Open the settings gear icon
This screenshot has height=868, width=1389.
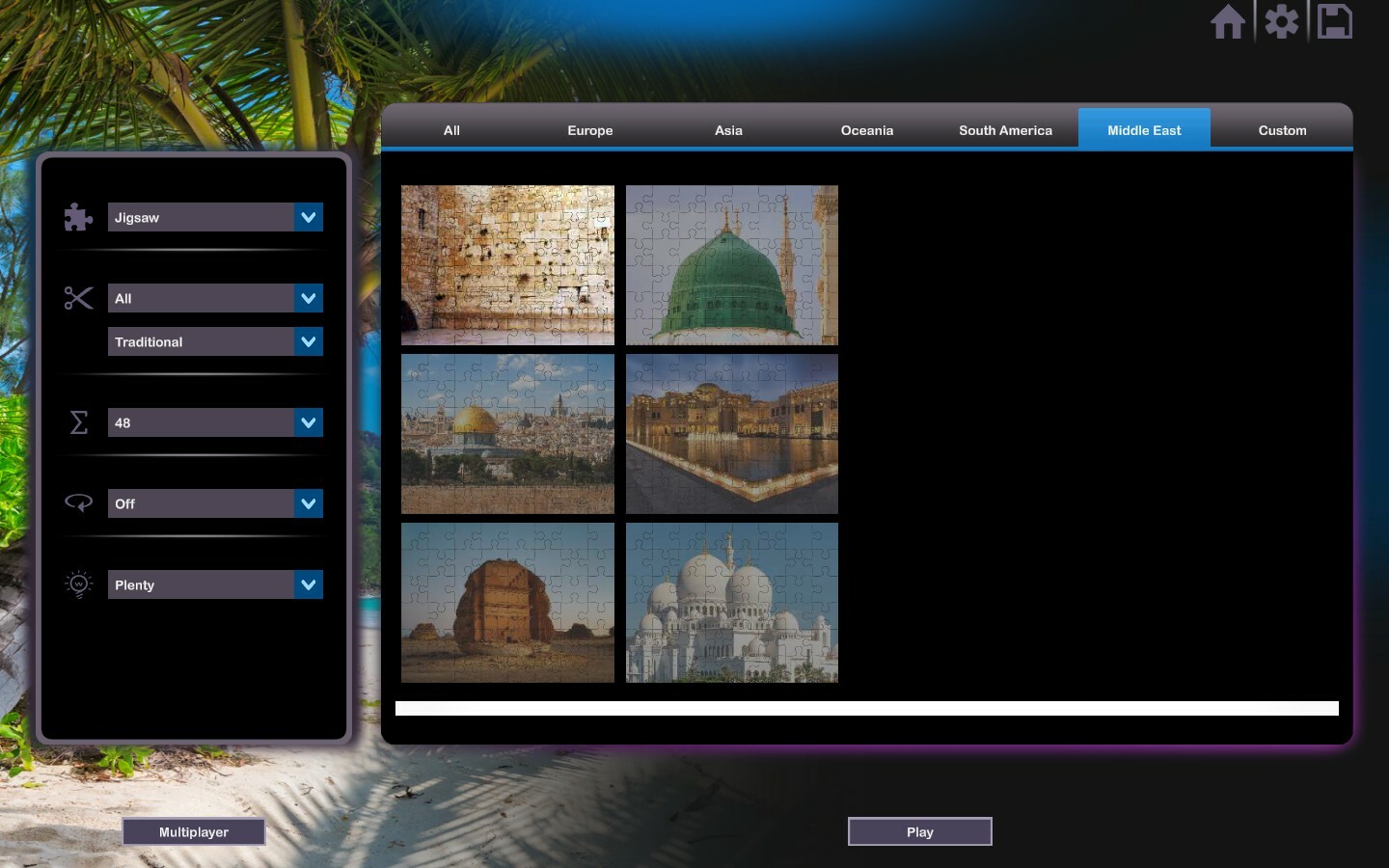coord(1281,21)
